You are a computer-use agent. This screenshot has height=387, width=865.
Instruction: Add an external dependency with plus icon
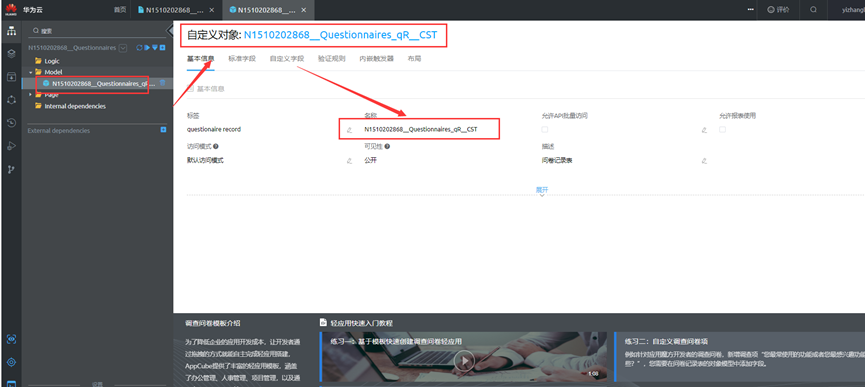pyautogui.click(x=163, y=130)
